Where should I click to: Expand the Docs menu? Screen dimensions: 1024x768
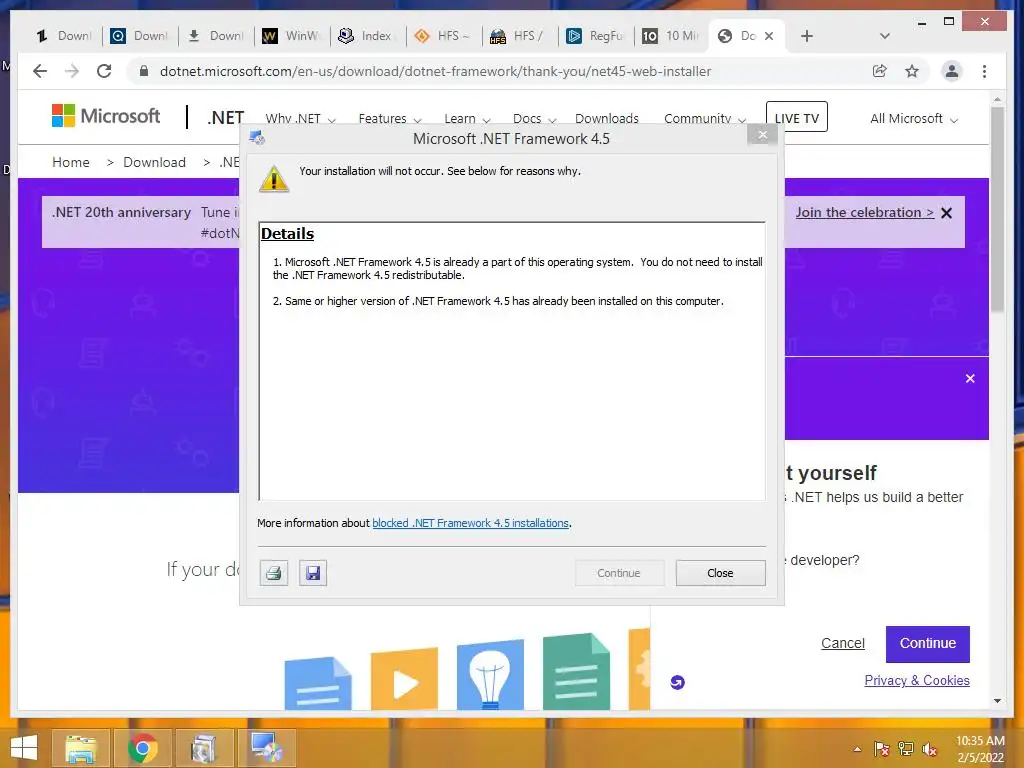coord(534,119)
